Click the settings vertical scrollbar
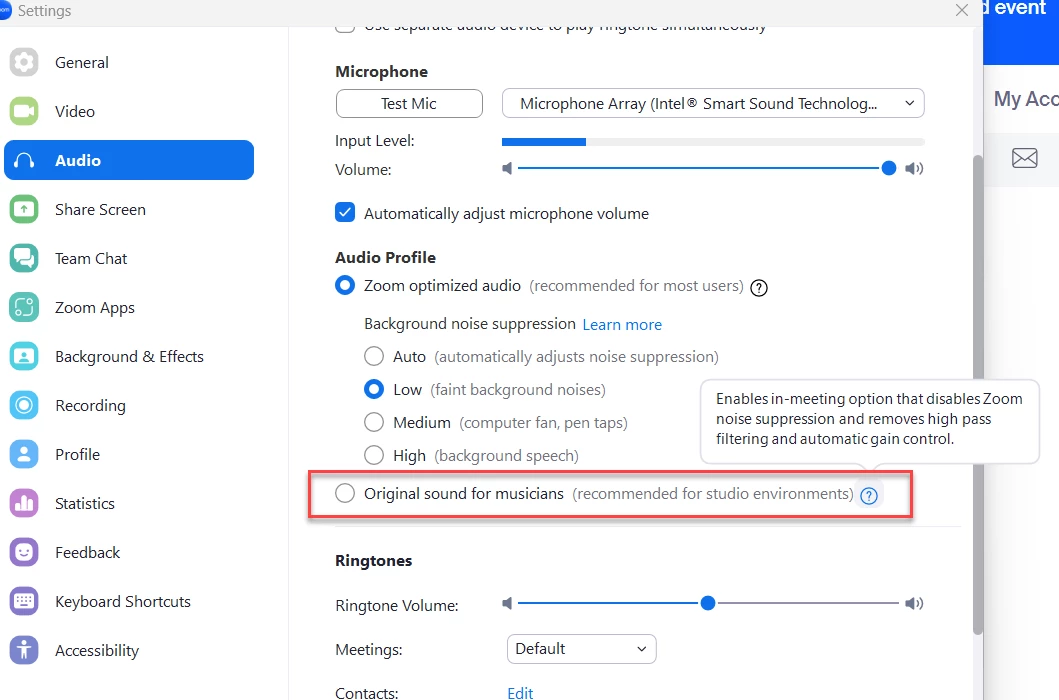 [978, 395]
